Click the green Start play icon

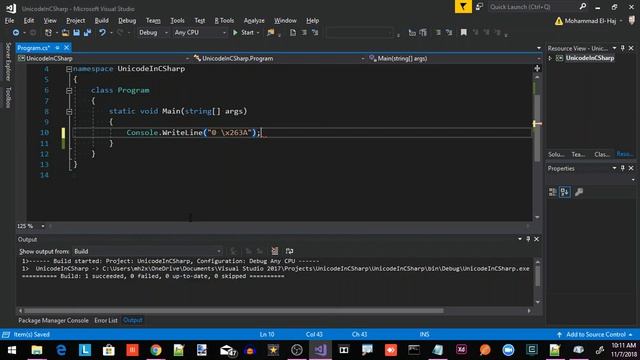(x=235, y=33)
